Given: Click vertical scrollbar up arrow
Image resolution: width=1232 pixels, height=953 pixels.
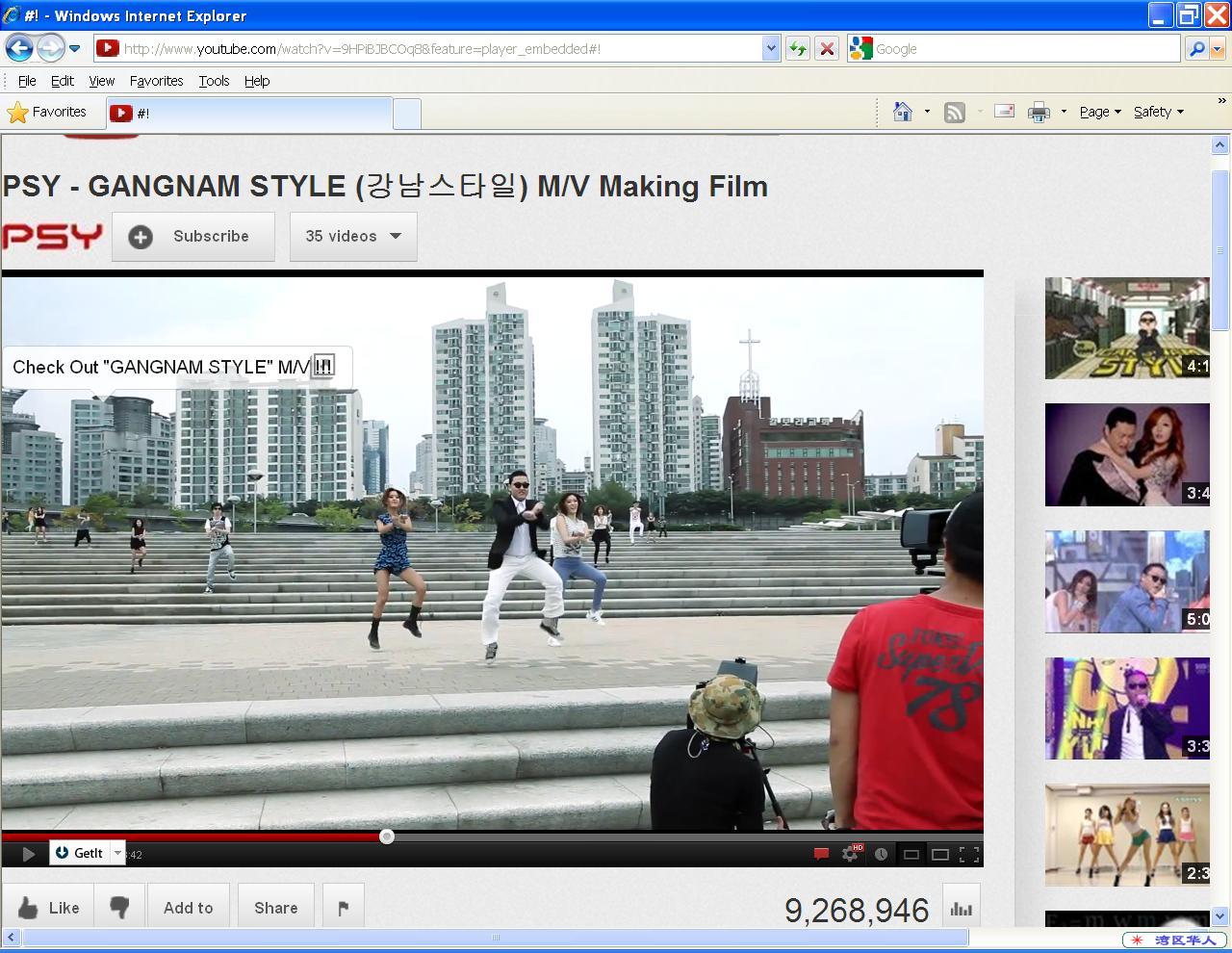Looking at the screenshot, I should [1219, 145].
